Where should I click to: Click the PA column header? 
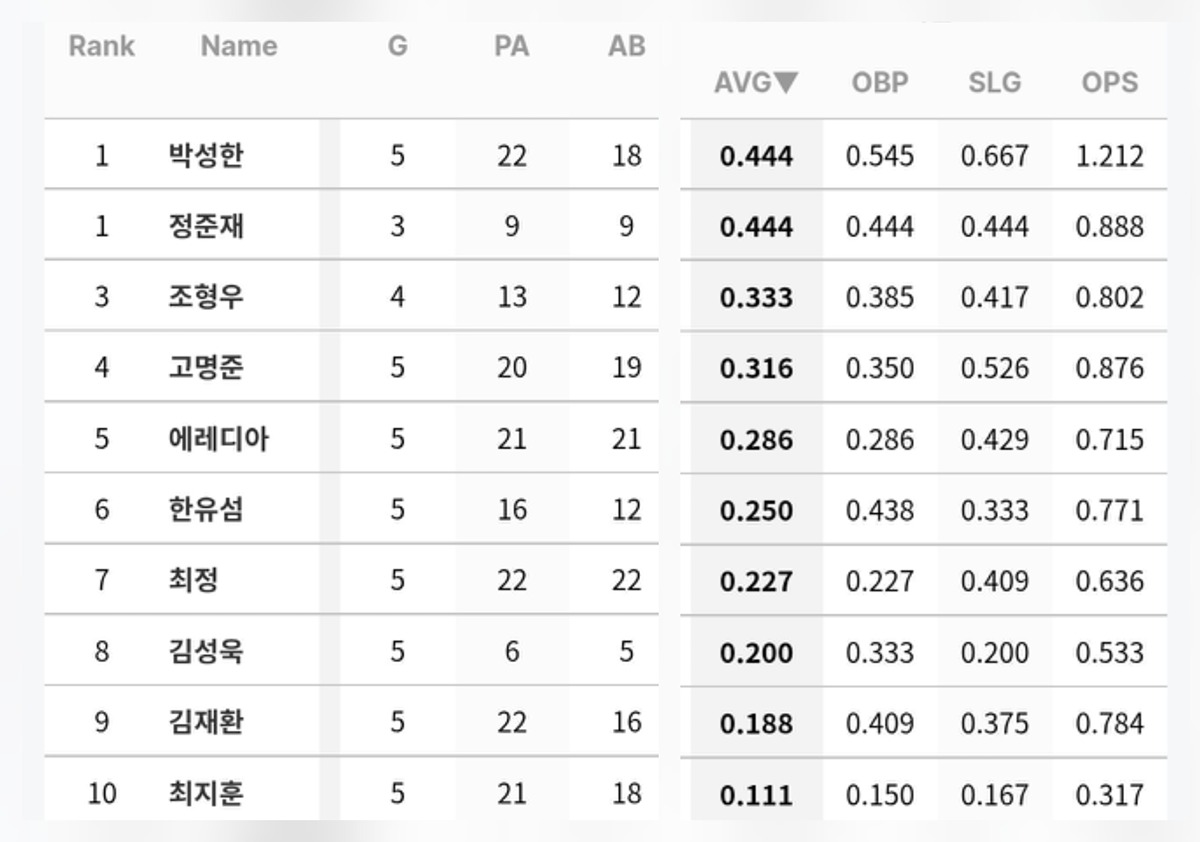(511, 46)
